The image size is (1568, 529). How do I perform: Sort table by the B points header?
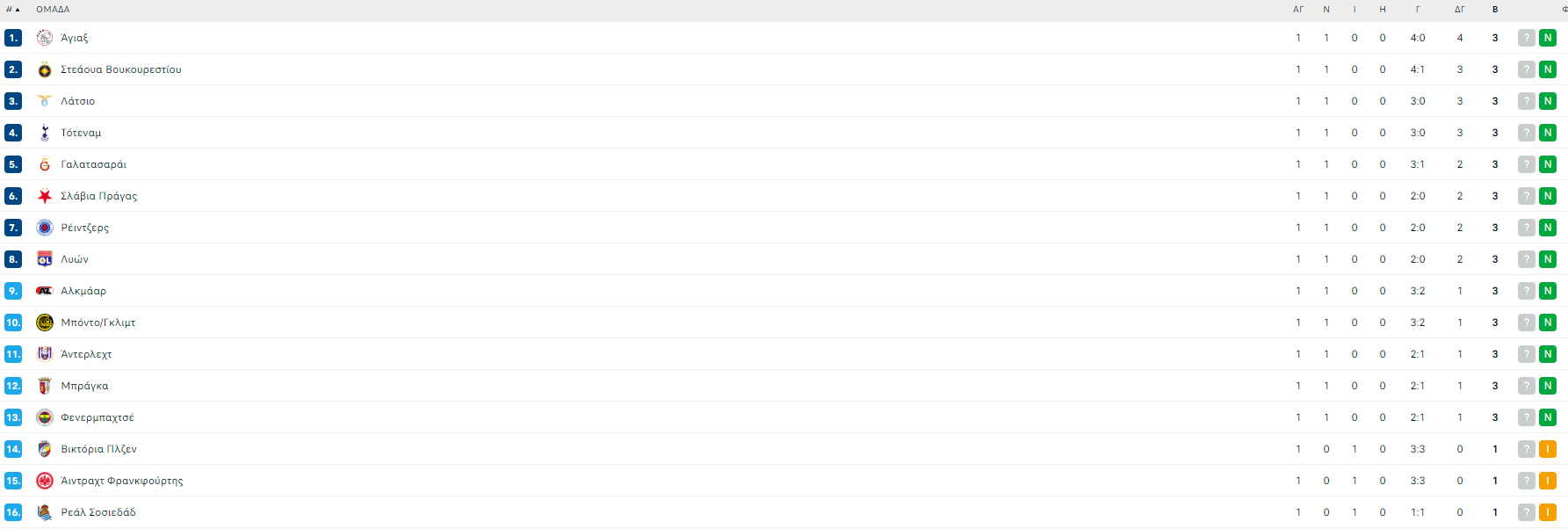click(1495, 10)
